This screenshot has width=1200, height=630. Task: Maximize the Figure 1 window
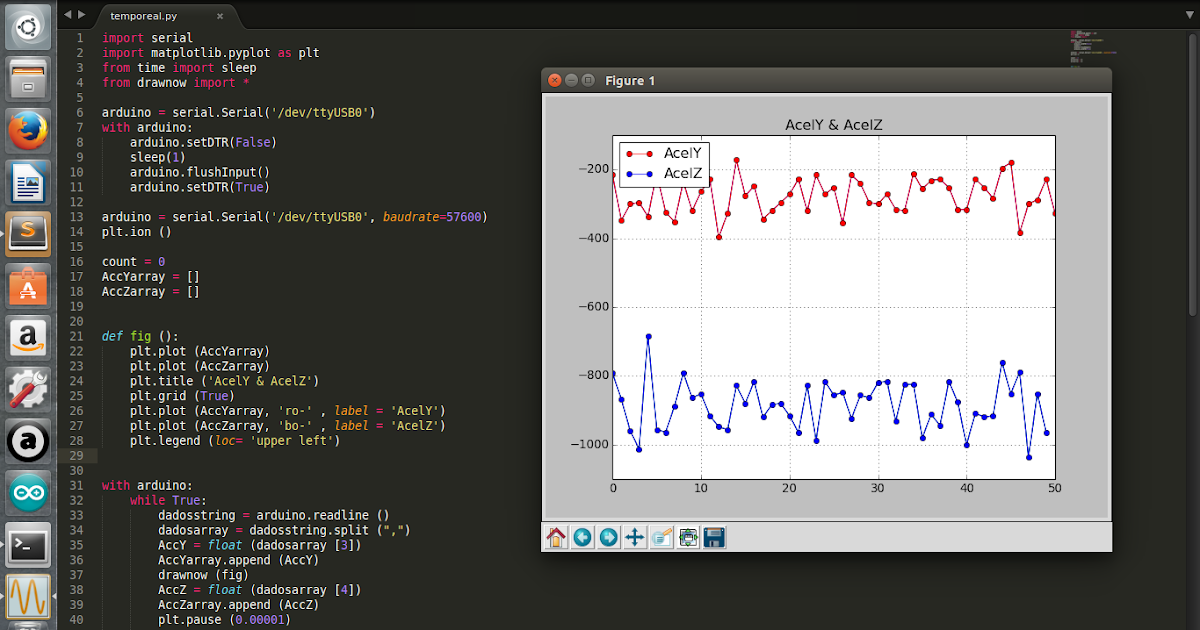[588, 80]
